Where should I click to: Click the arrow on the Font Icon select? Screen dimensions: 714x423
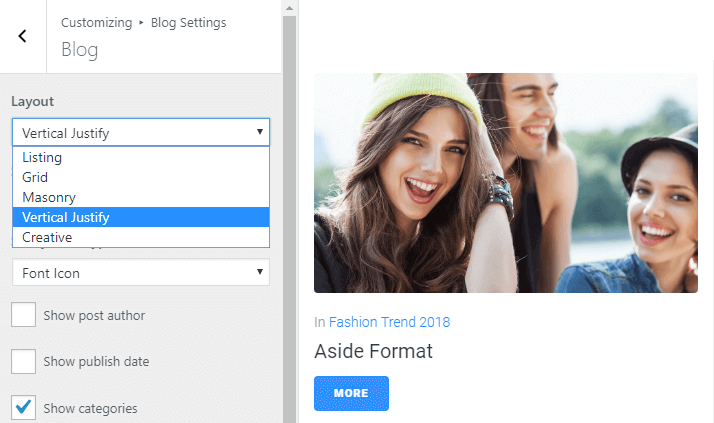pyautogui.click(x=260, y=272)
